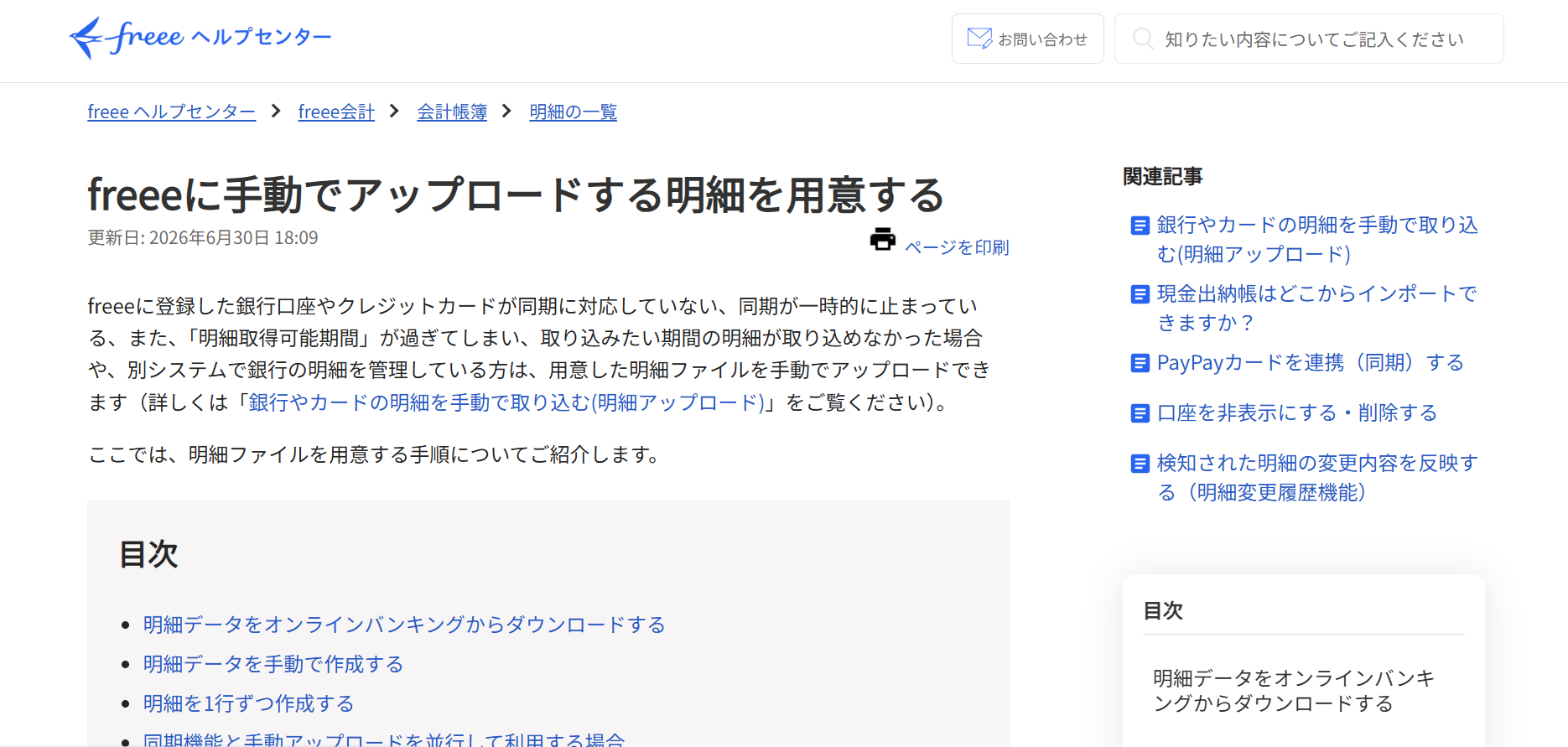Image resolution: width=1568 pixels, height=747 pixels.
Task: Click the article title freeeに手動でアップロードする明細を用意する
Action: [517, 195]
